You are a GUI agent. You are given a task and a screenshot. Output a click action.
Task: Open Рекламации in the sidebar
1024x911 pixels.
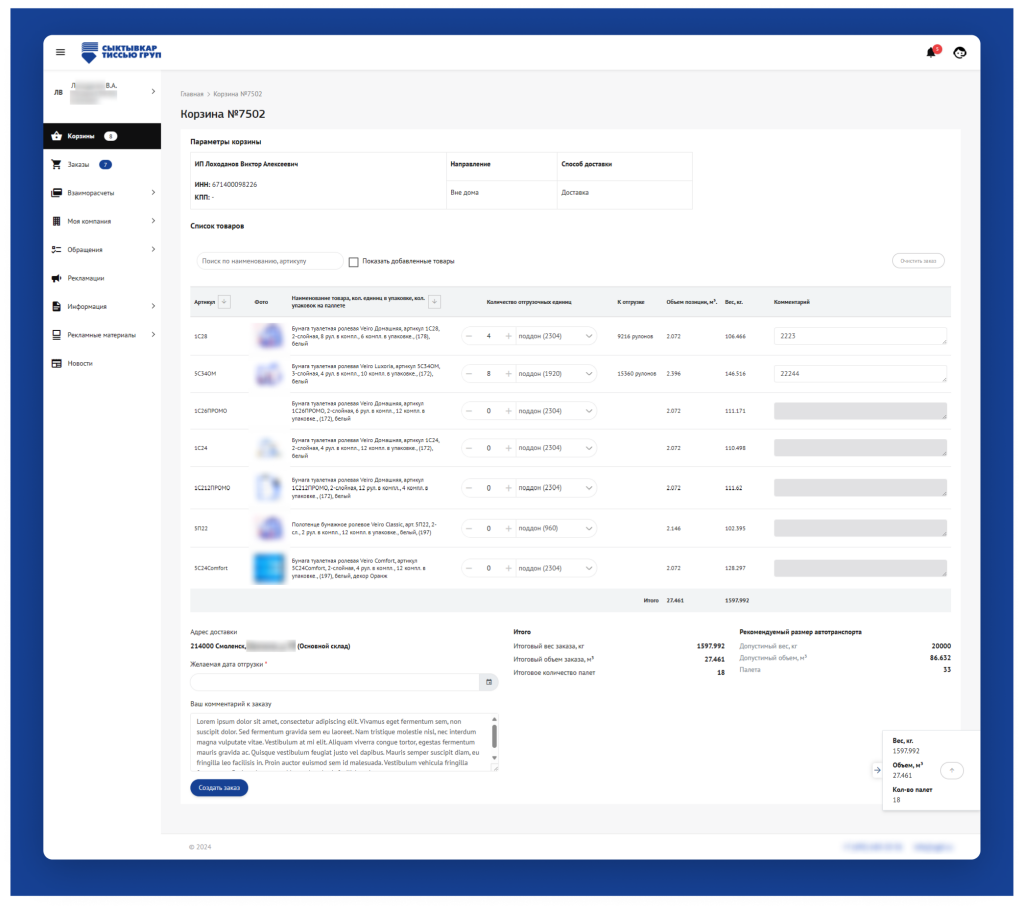point(102,278)
